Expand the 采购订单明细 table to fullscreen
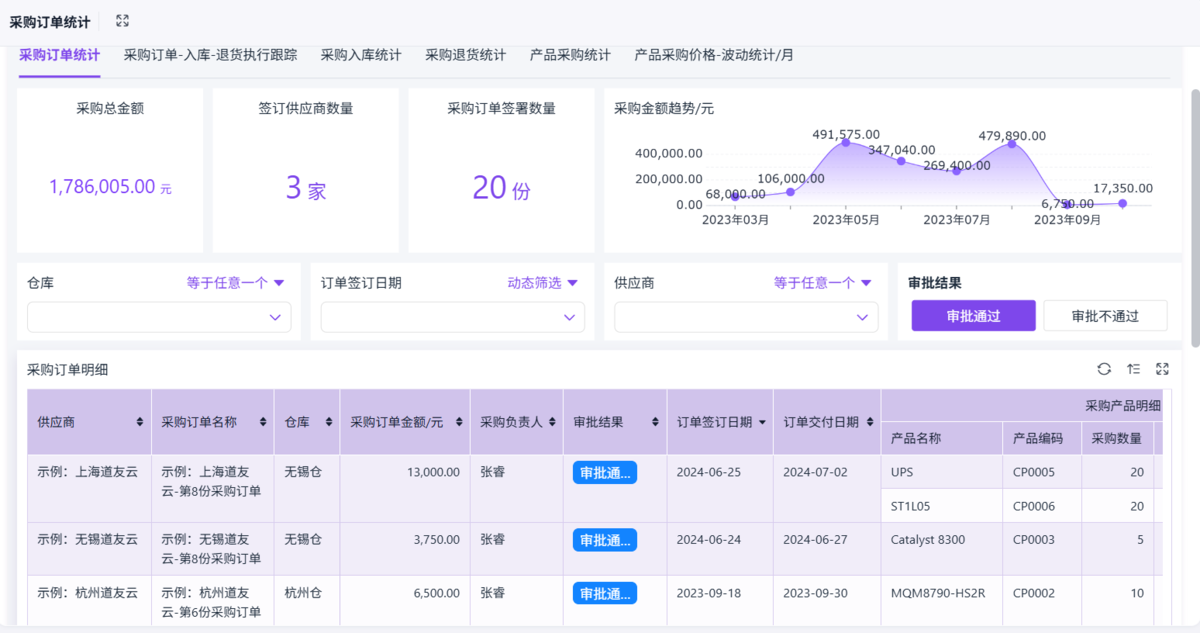Image resolution: width=1200 pixels, height=633 pixels. point(1162,369)
